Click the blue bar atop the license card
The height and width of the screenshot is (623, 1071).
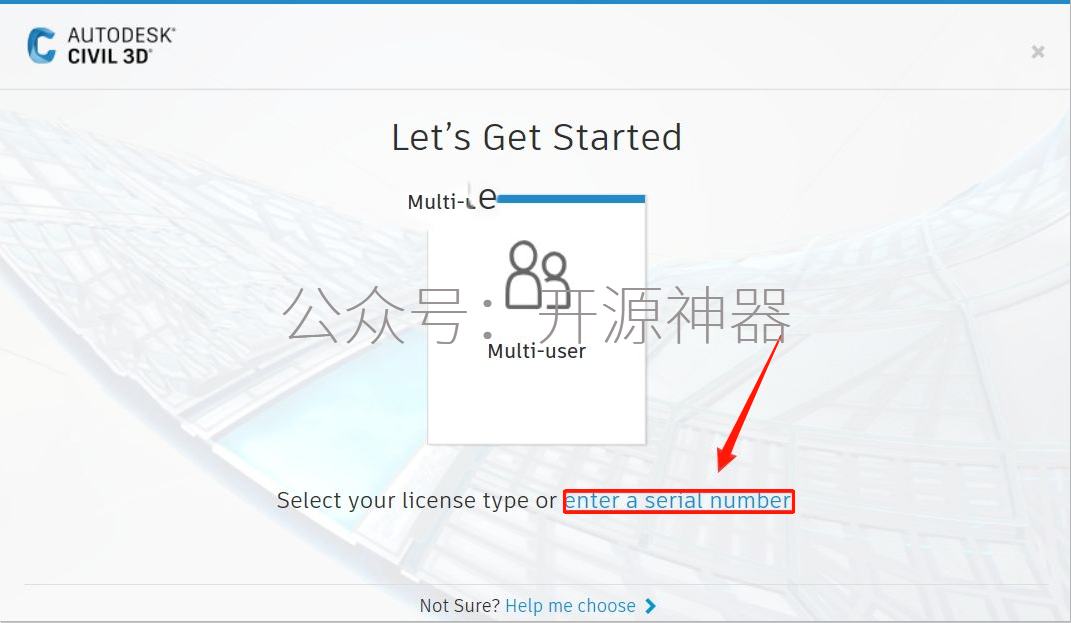click(572, 199)
